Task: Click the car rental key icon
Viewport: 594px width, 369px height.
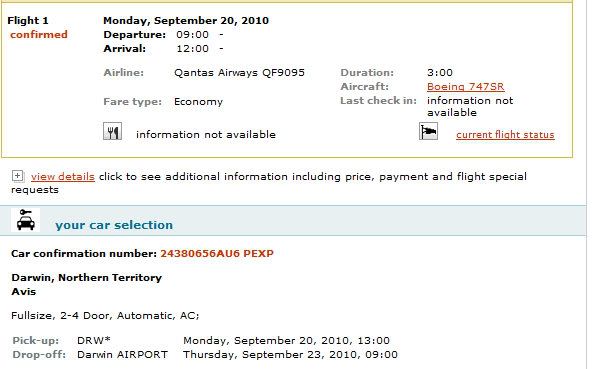Action: pos(25,220)
